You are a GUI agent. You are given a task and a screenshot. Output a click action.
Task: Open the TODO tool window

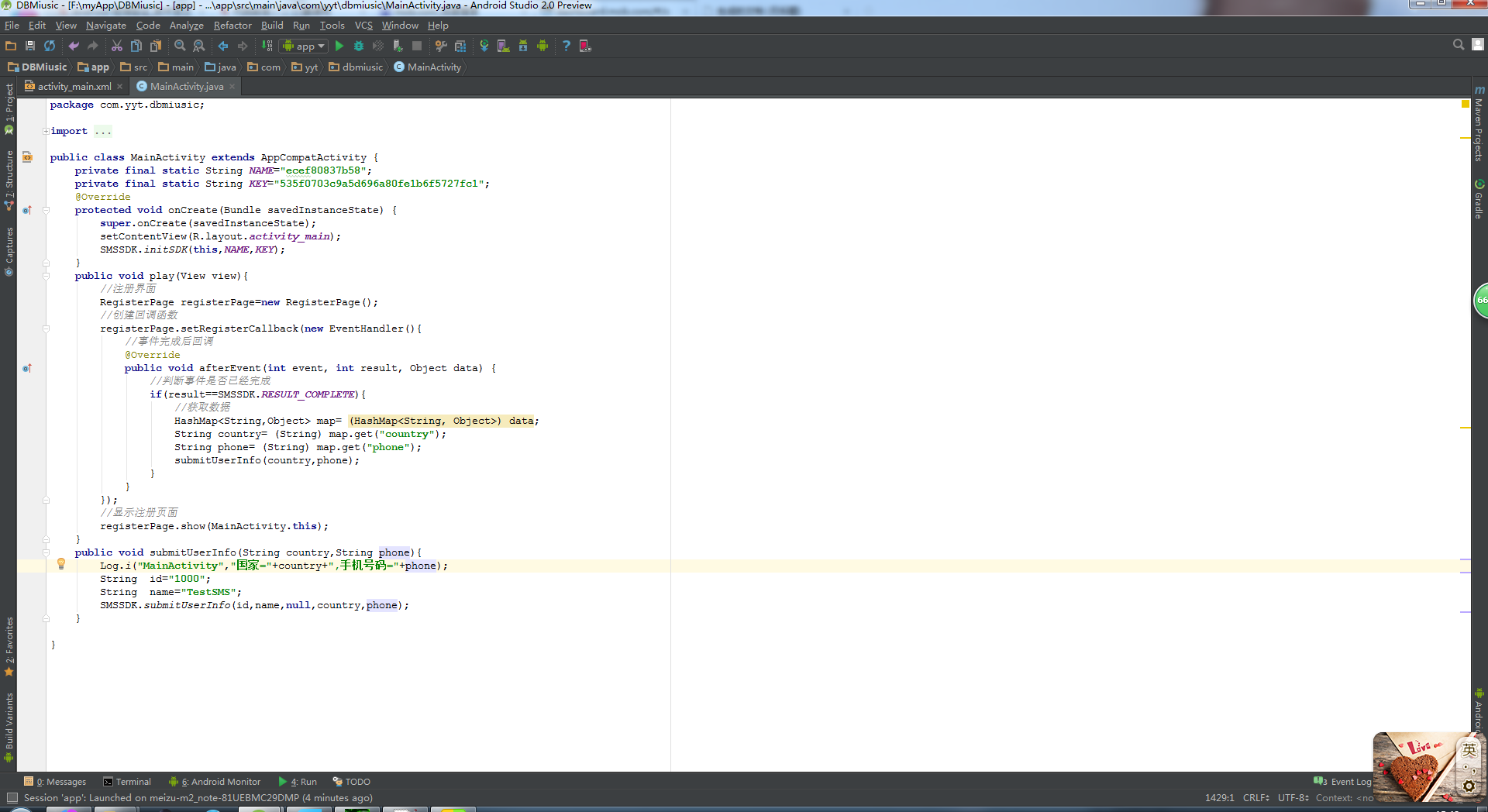click(351, 782)
